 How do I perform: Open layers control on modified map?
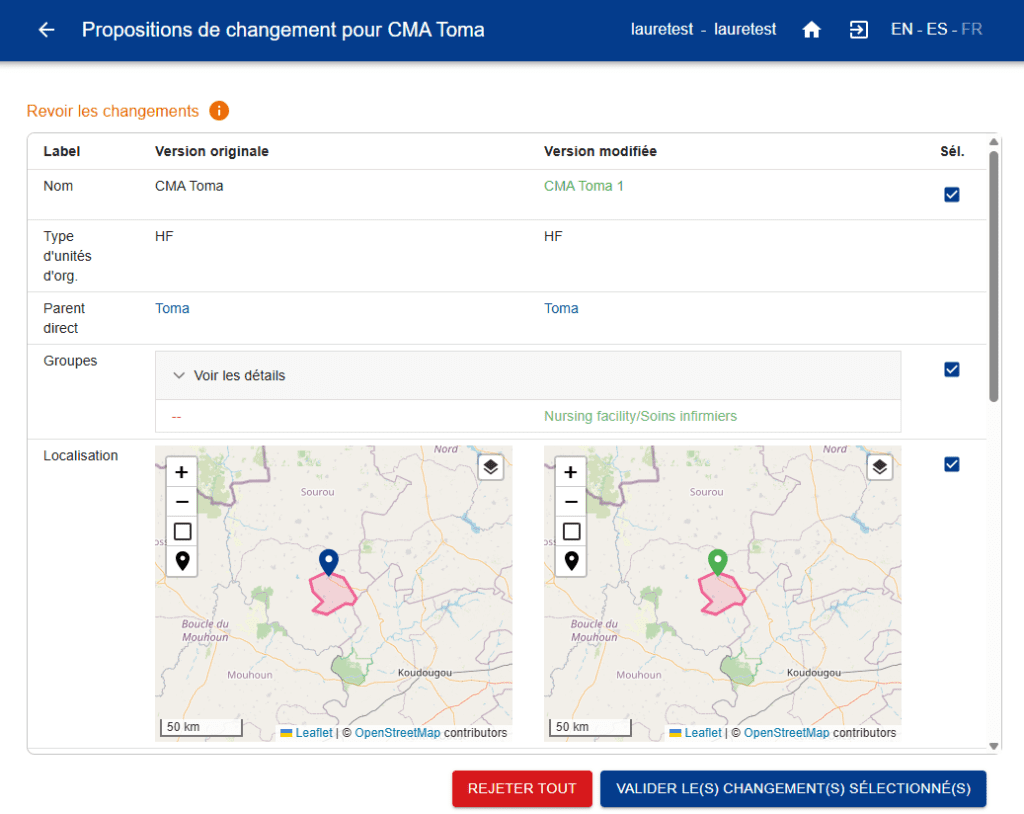click(879, 467)
